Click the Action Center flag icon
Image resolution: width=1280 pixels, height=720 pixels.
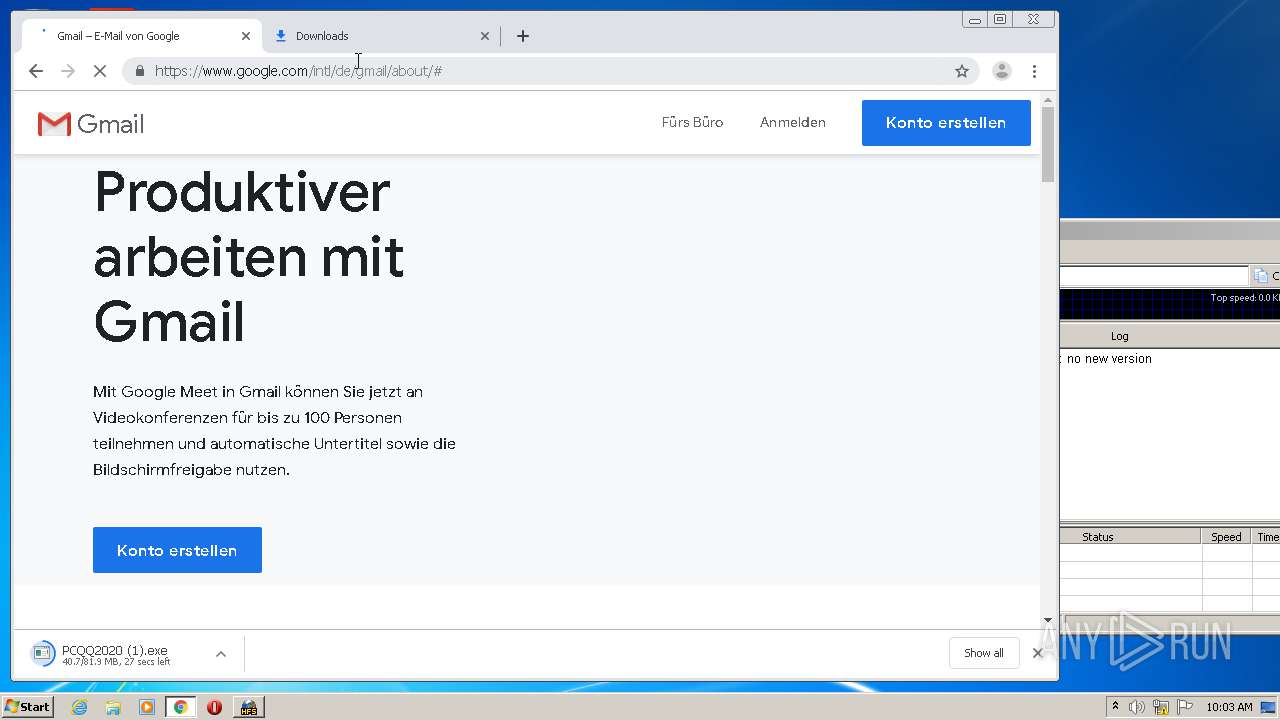(1184, 707)
